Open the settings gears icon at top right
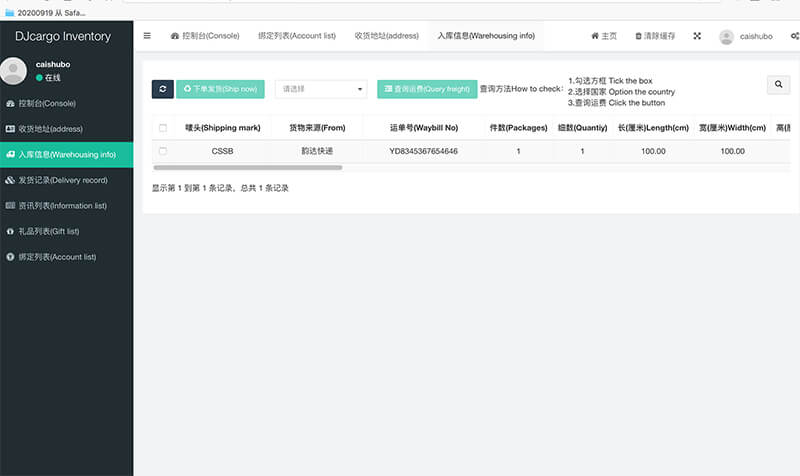 click(x=795, y=36)
